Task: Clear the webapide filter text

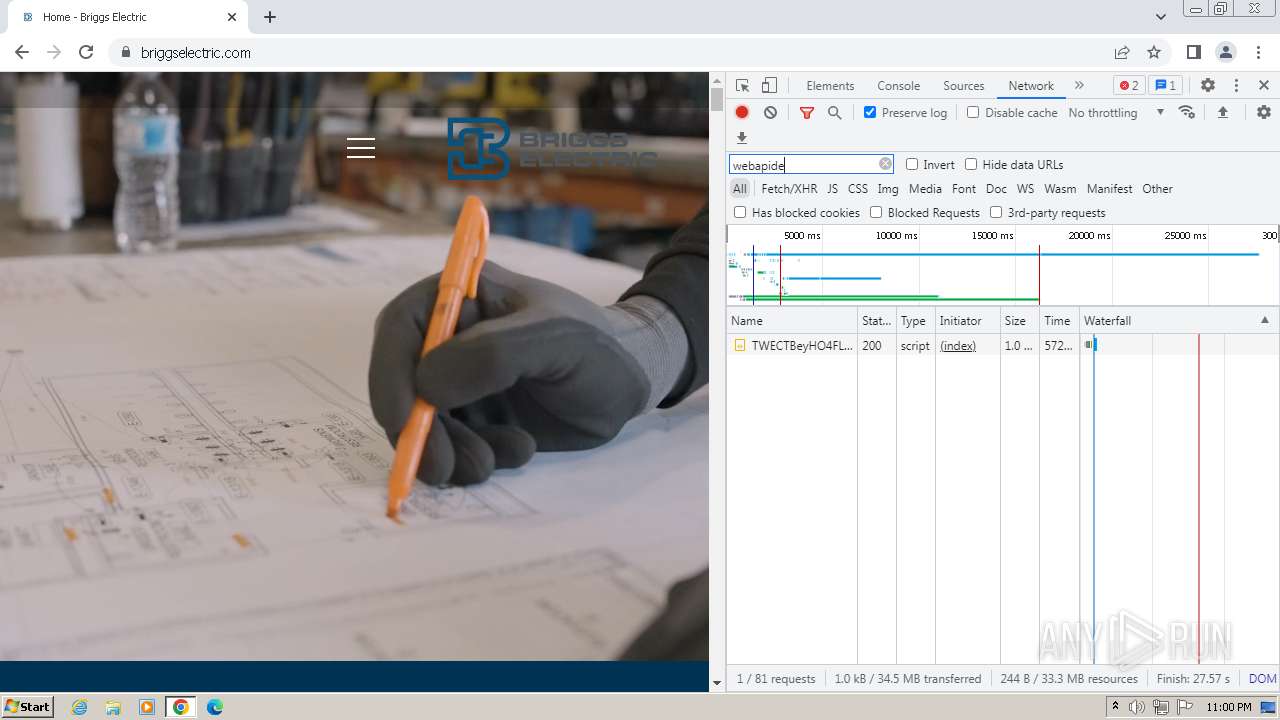Action: (x=885, y=164)
